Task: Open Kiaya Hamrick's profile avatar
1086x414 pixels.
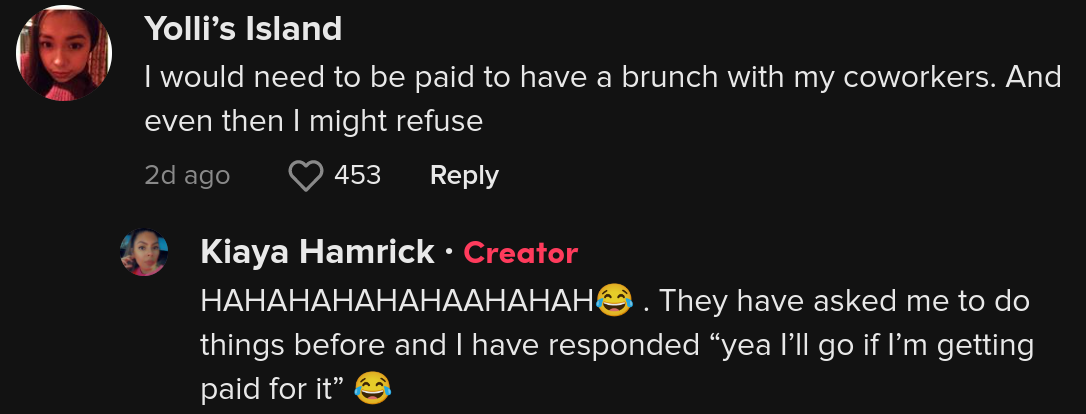Action: 144,253
